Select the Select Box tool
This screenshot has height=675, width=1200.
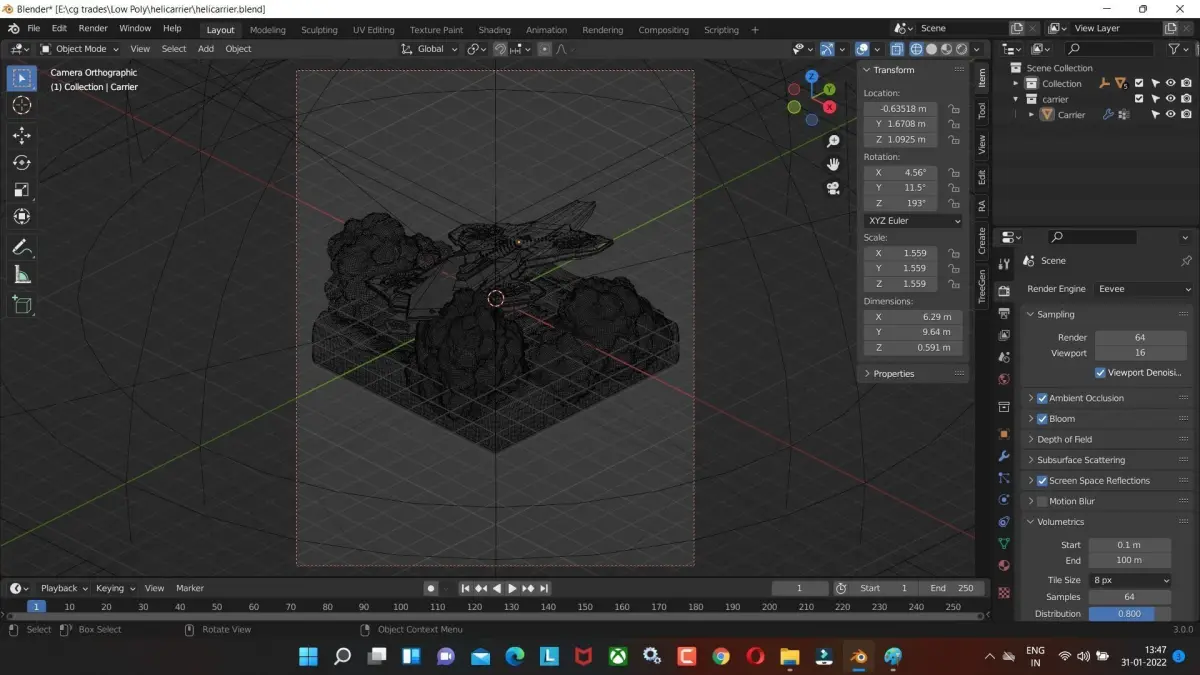(22, 77)
